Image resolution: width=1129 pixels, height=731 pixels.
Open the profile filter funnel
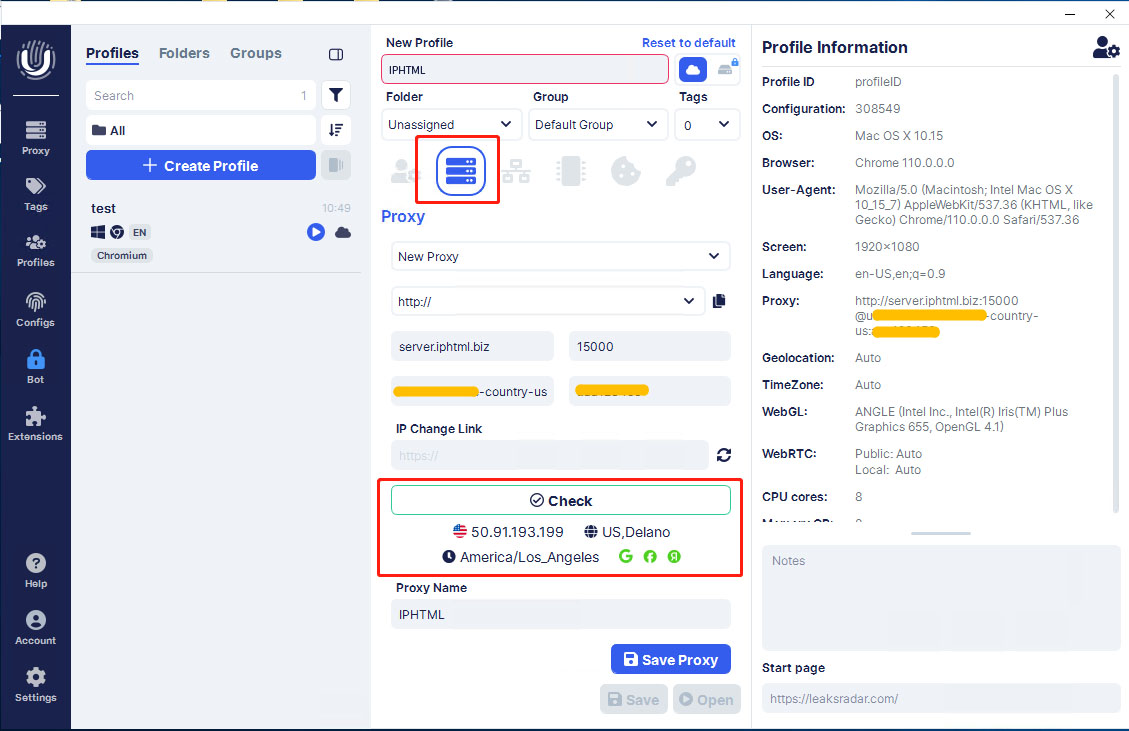coord(336,95)
